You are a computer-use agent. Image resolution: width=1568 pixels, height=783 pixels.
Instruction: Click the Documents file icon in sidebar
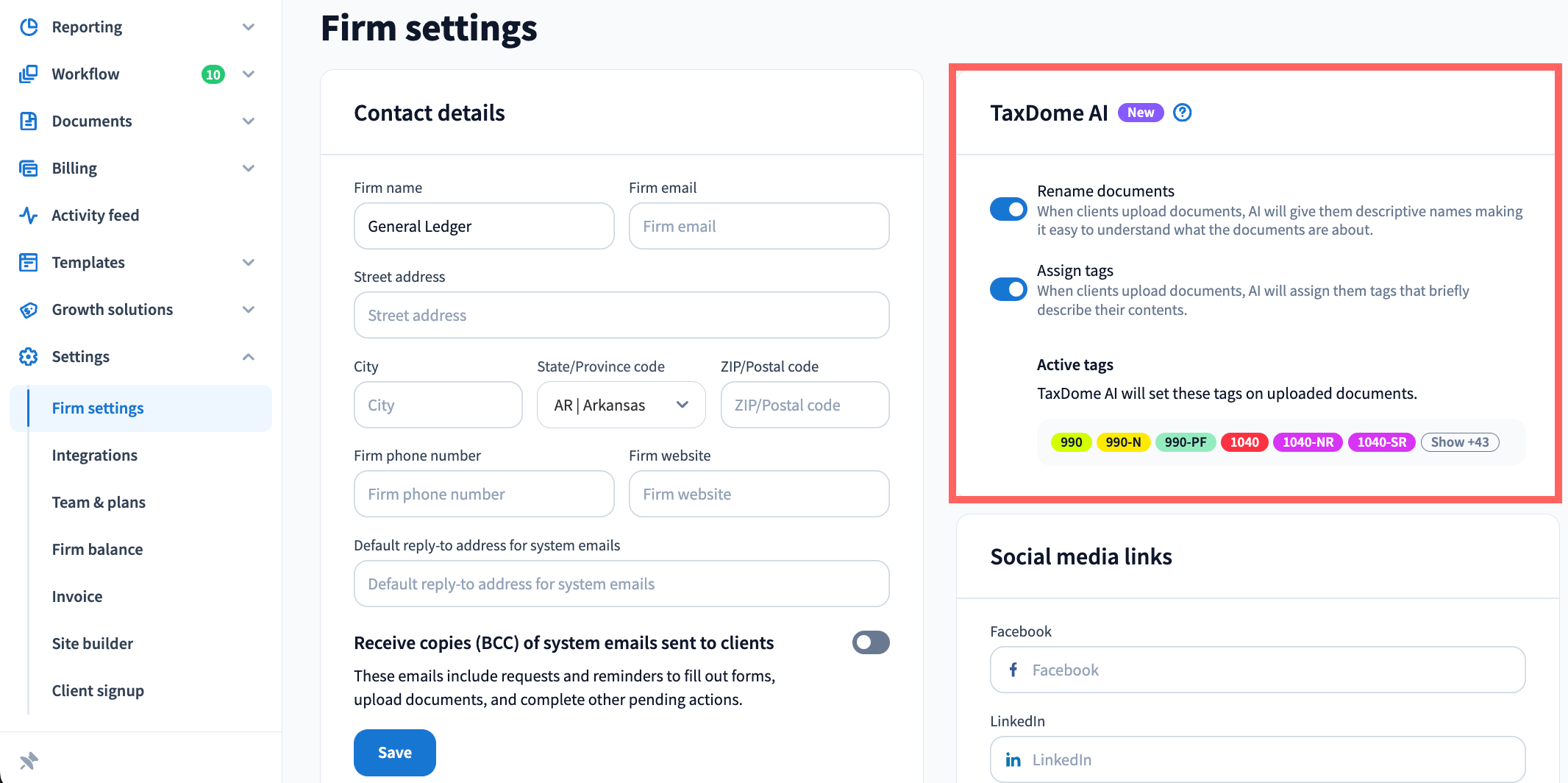click(x=29, y=121)
